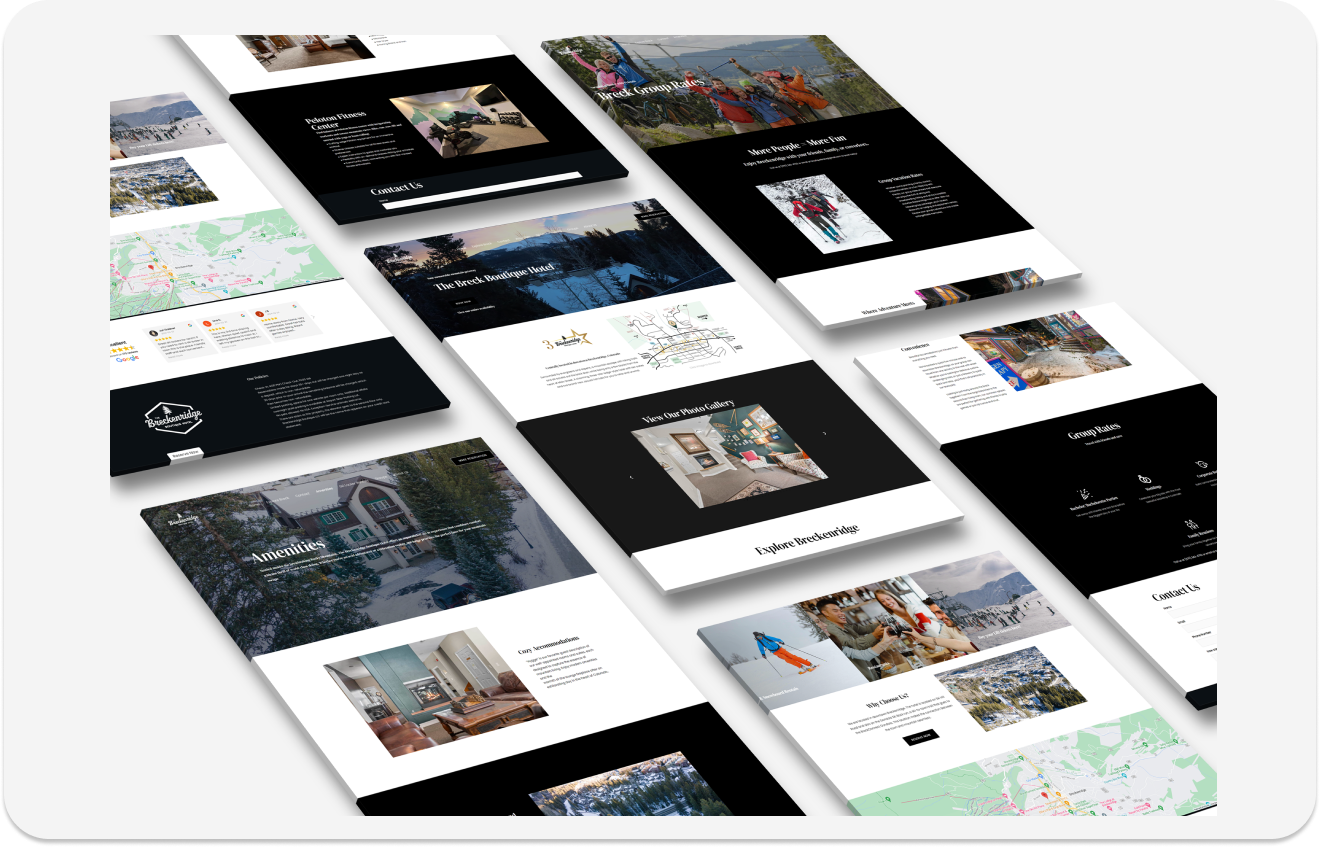1320x847 pixels.
Task: Click the 'View Our Photo Gallery' heading
Action: 689,409
